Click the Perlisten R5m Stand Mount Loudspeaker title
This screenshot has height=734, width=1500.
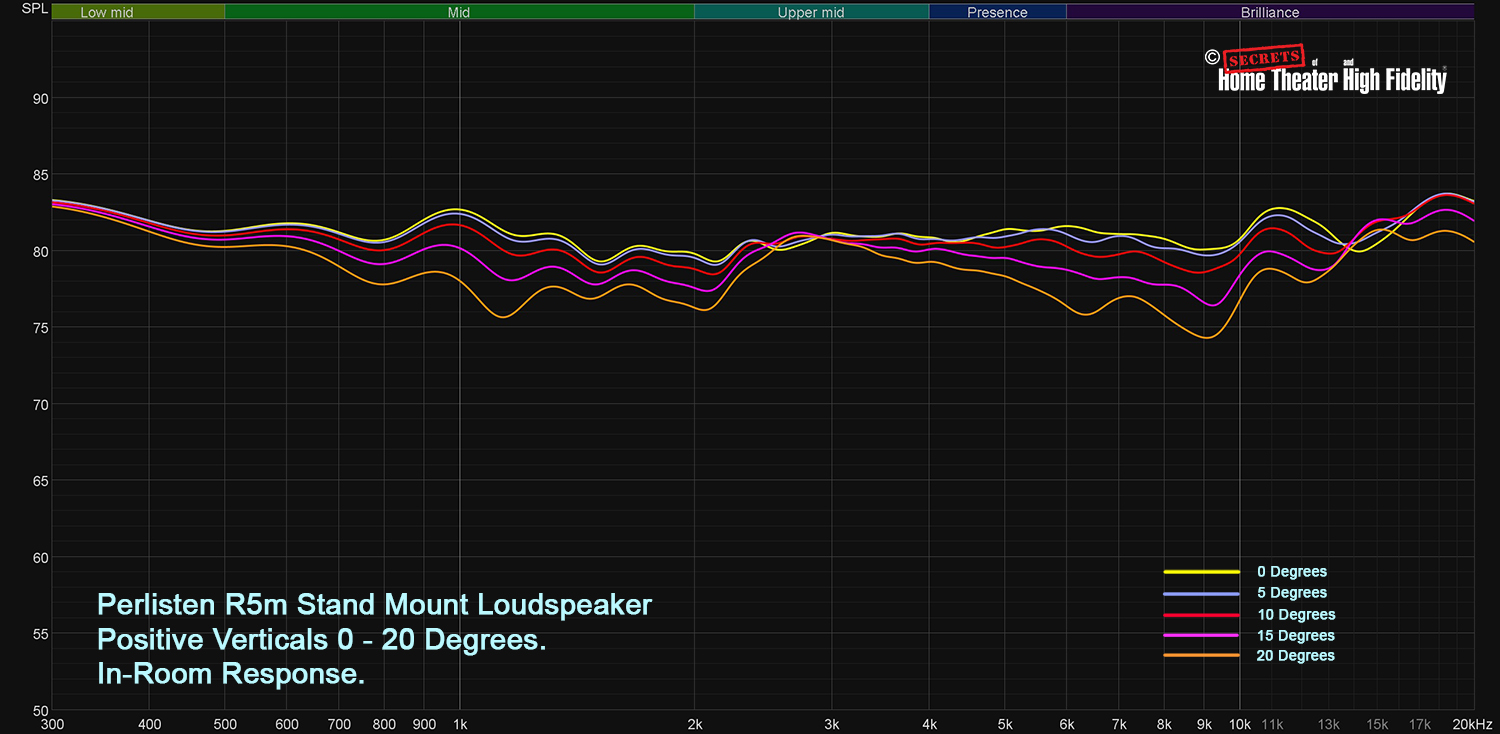(x=374, y=605)
